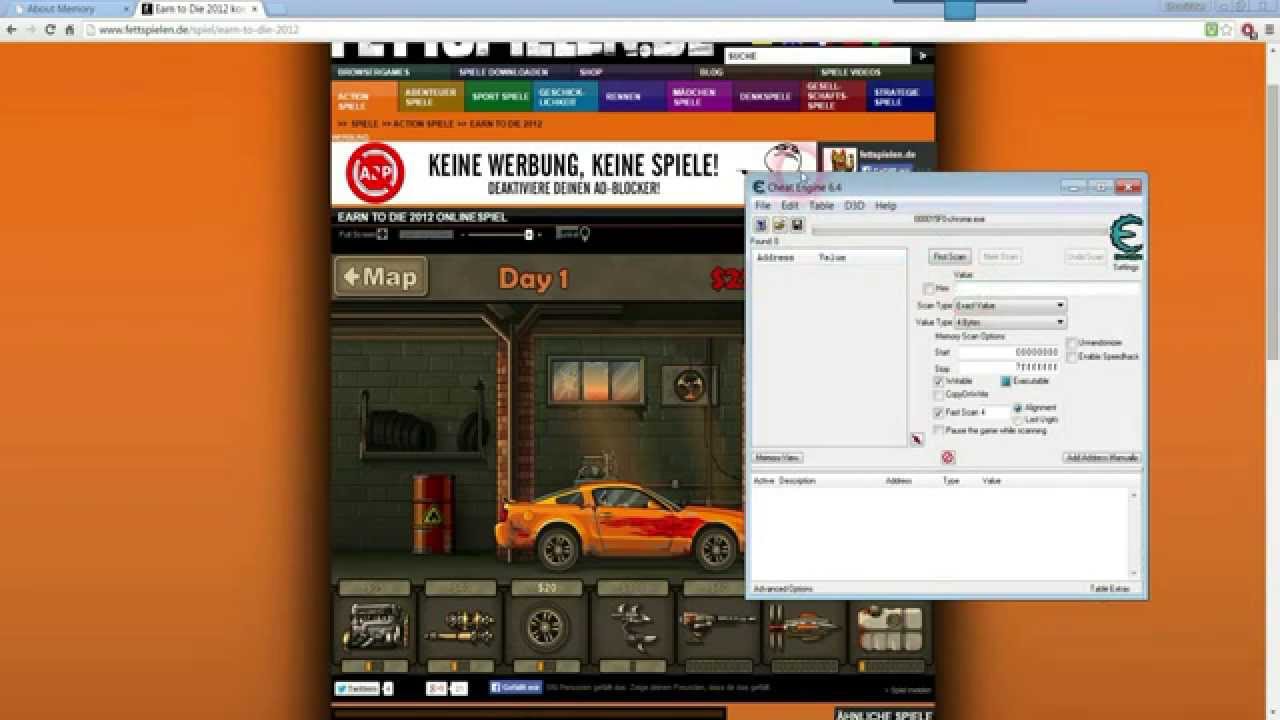Select the gun upgrade icon in the game
Viewport: 1280px width, 720px height.
(x=718, y=626)
